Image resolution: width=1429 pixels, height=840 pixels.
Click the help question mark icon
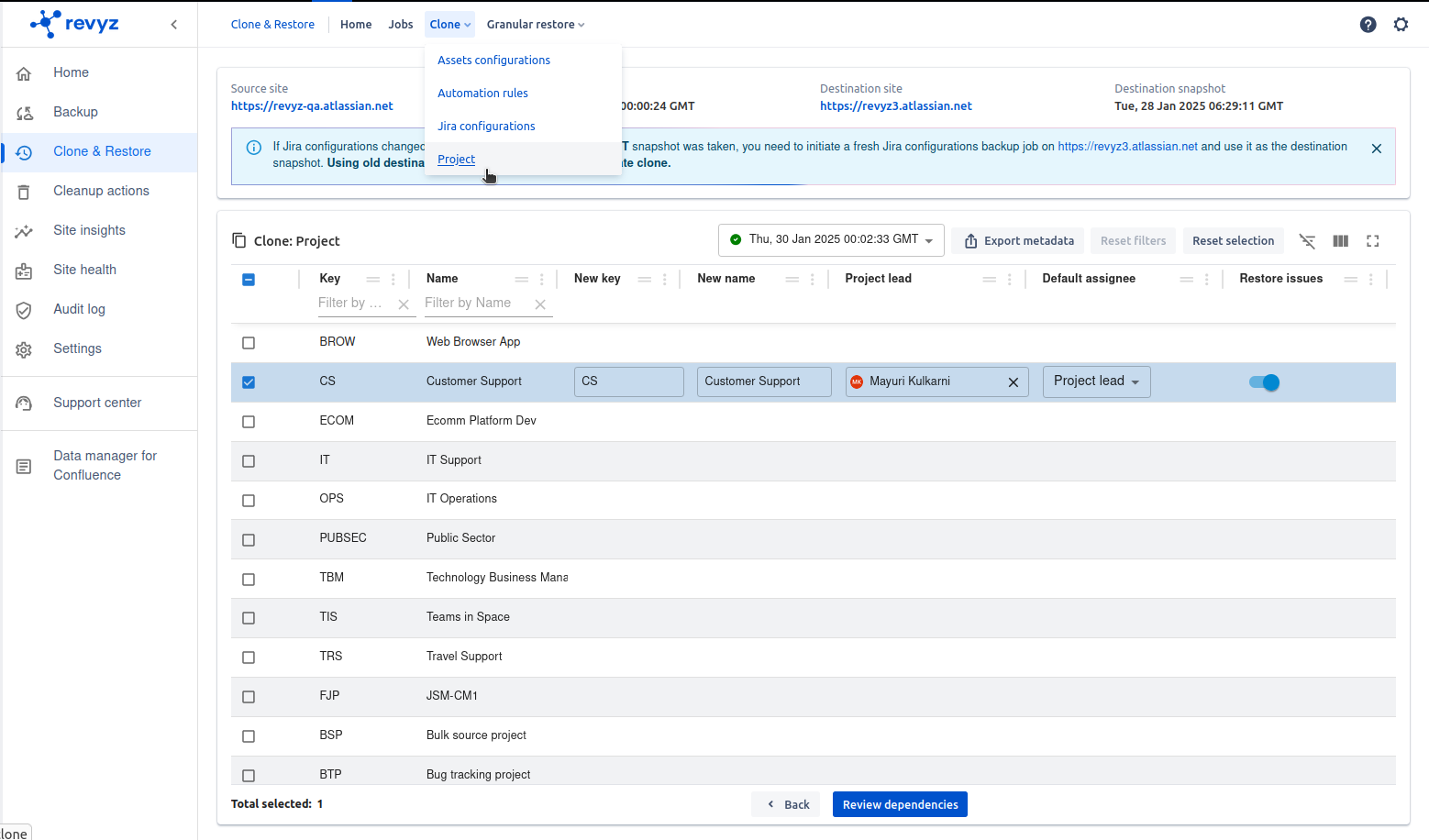[1368, 25]
